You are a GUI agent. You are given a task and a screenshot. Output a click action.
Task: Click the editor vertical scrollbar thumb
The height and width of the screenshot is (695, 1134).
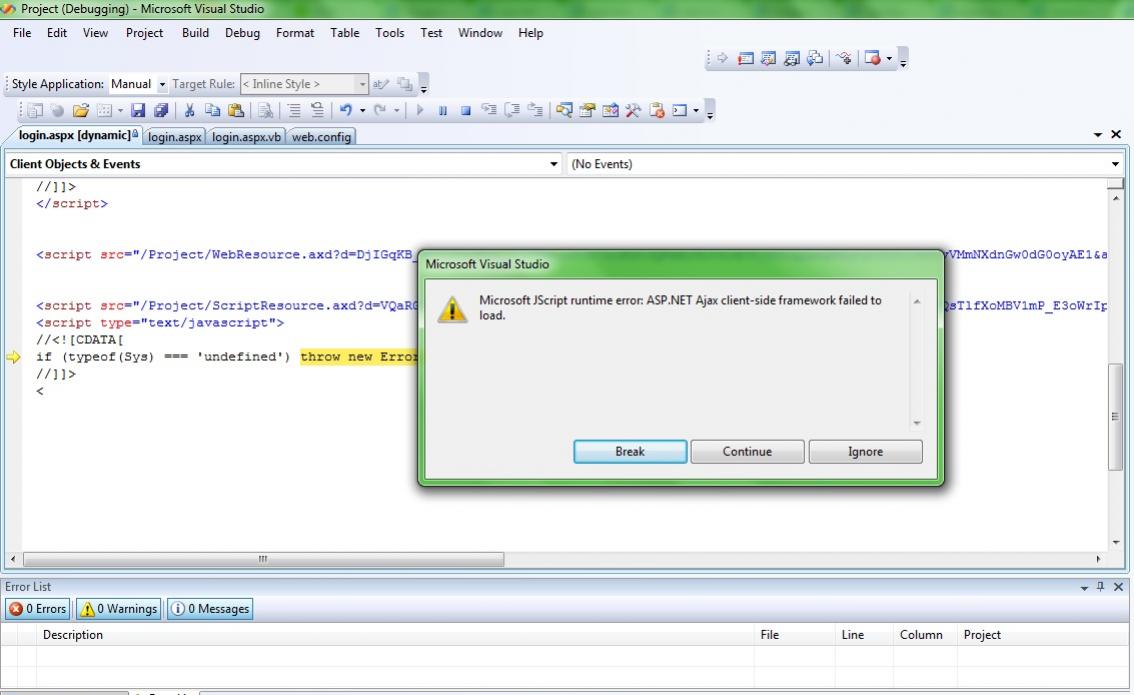point(1116,416)
